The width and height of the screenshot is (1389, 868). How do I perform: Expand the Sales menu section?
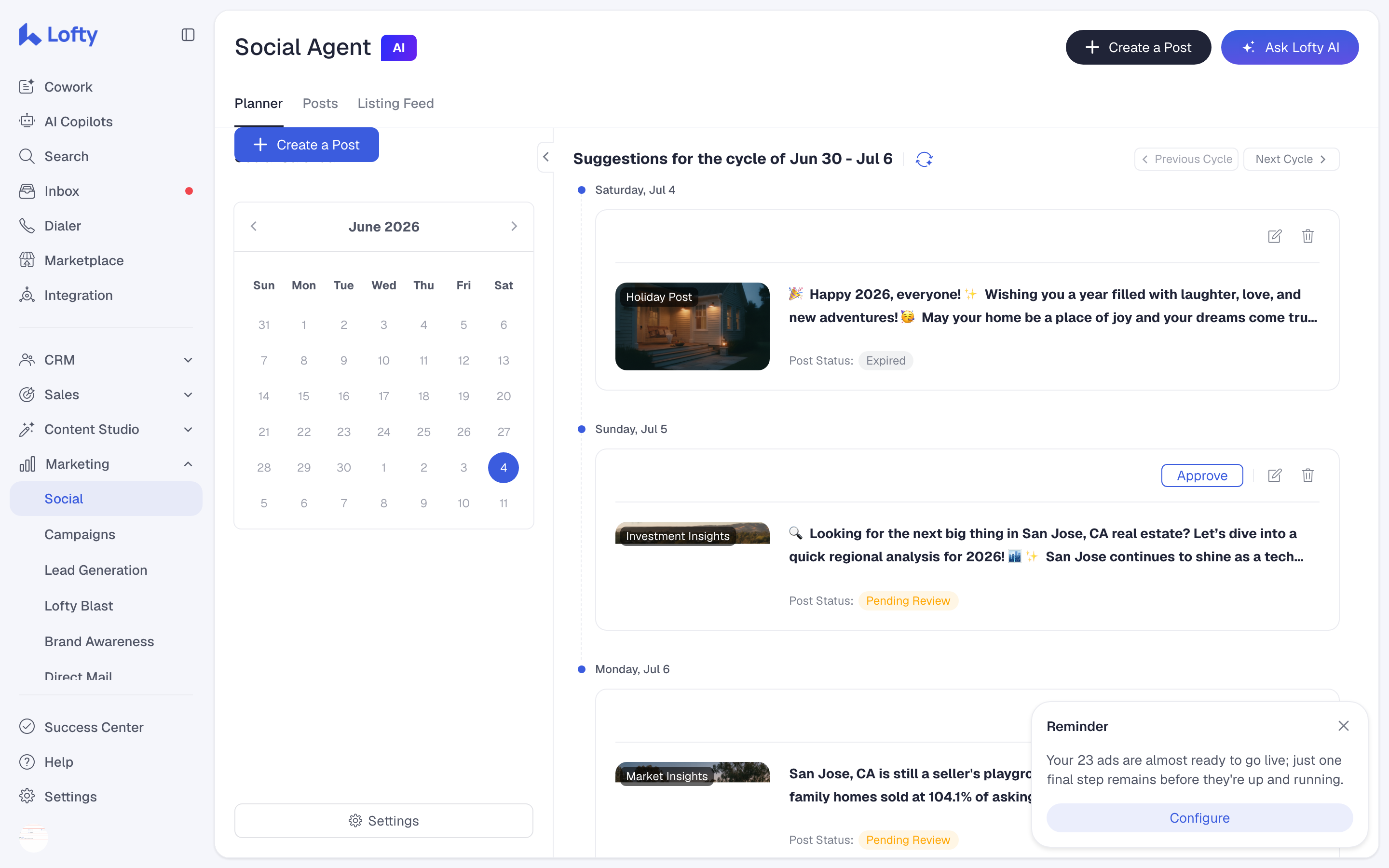click(x=106, y=394)
